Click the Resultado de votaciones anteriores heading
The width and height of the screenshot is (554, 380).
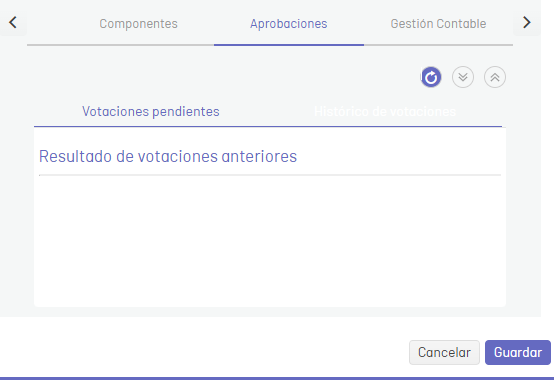tap(168, 156)
